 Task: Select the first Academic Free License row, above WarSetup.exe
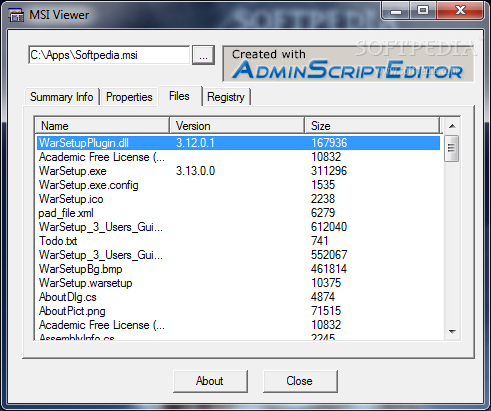point(238,157)
